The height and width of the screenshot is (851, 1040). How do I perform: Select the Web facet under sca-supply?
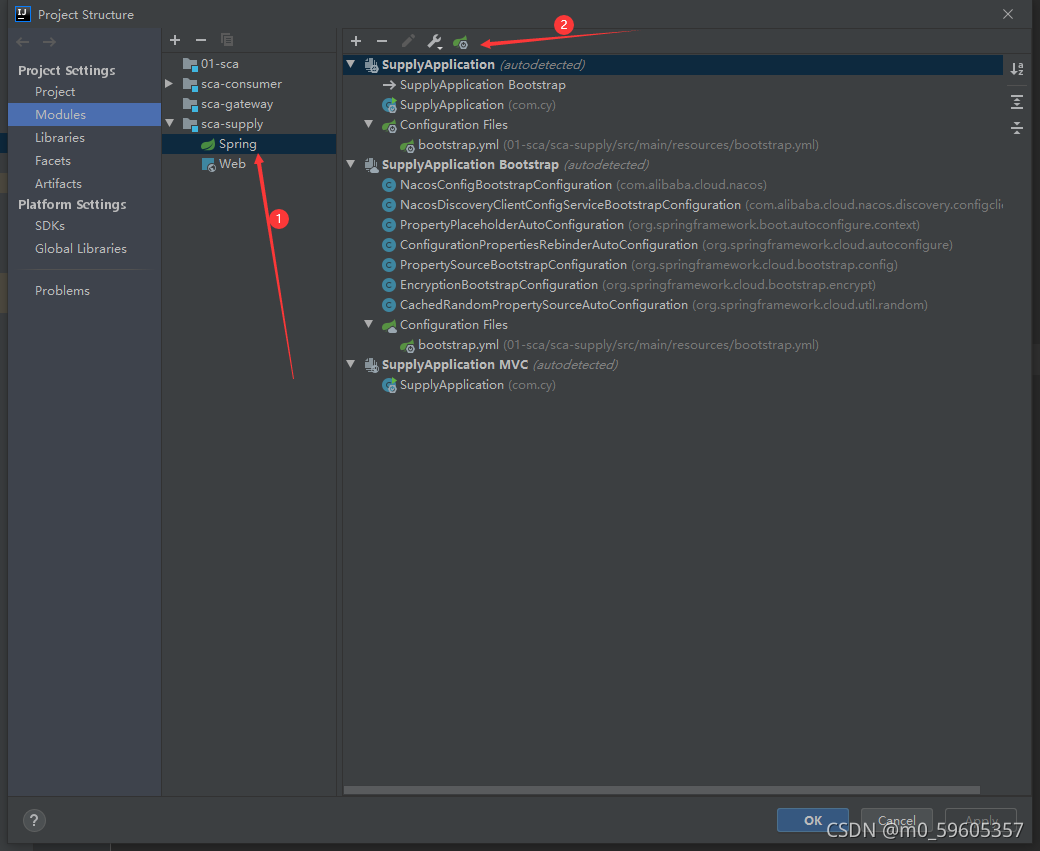click(x=231, y=163)
